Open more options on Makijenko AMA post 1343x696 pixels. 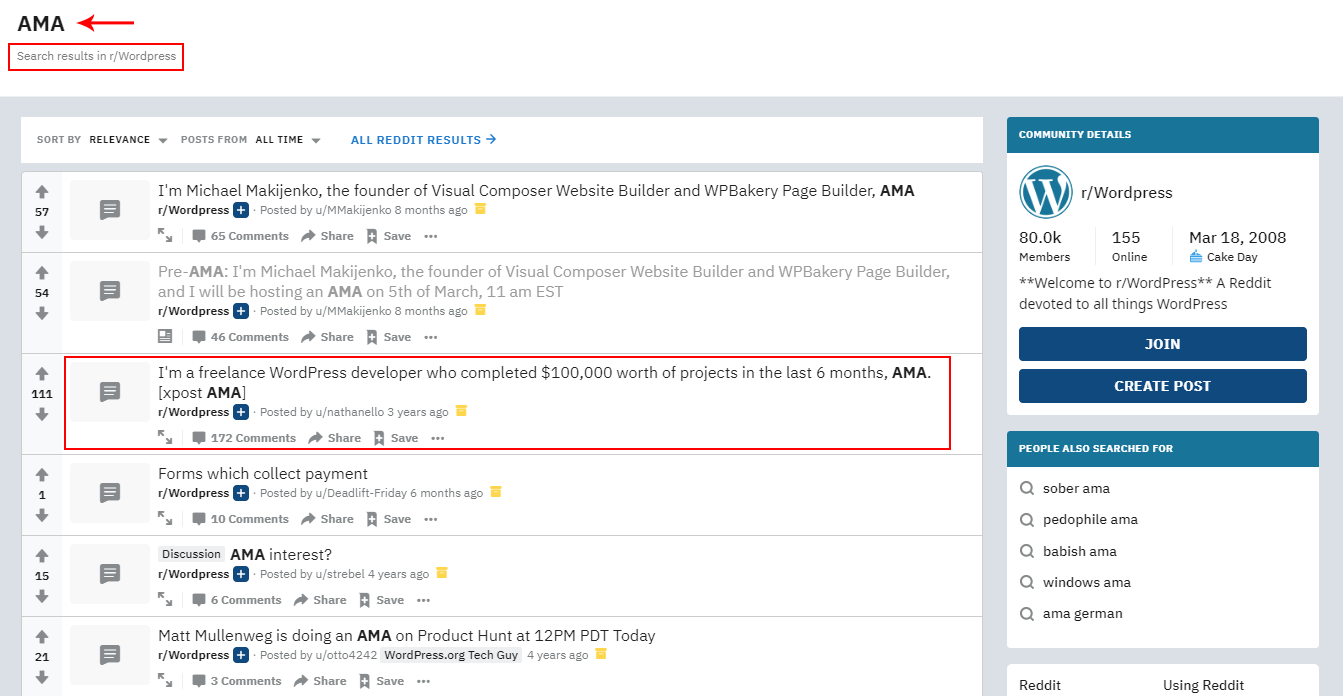[x=431, y=236]
